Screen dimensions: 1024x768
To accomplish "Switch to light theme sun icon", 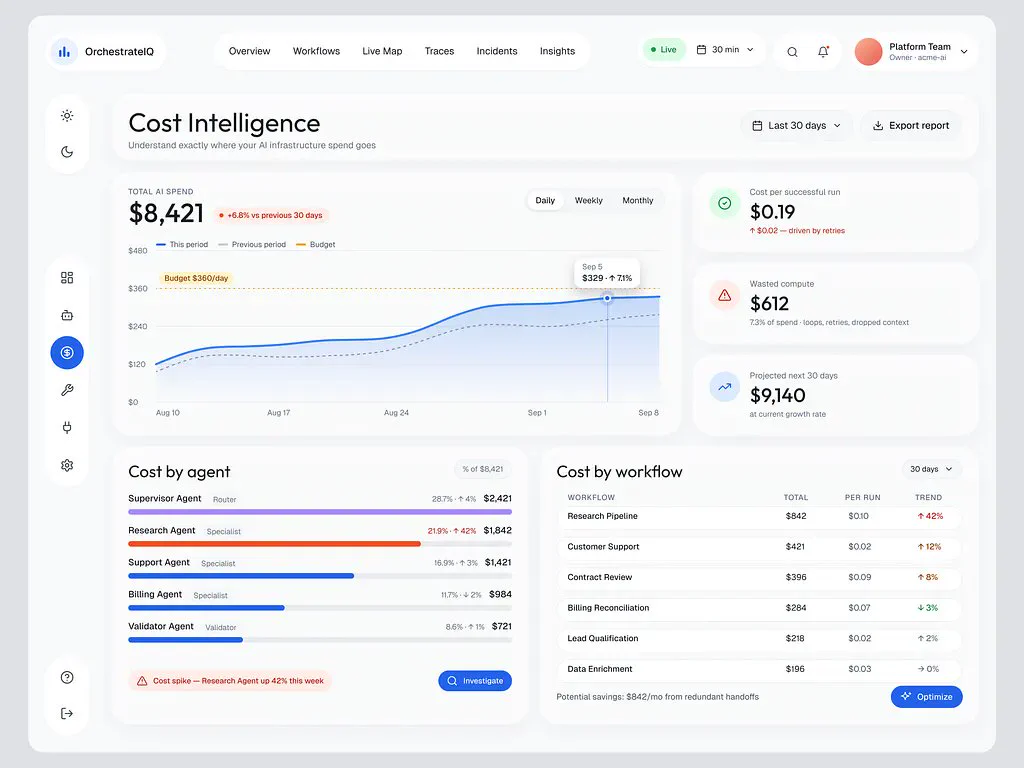I will point(67,116).
